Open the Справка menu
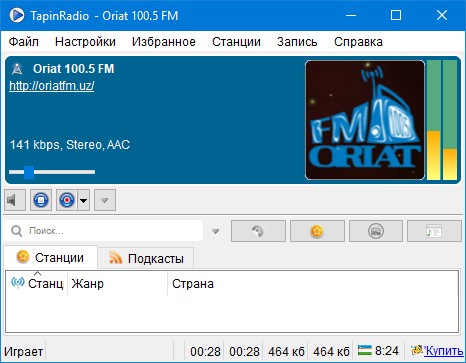 (x=358, y=42)
